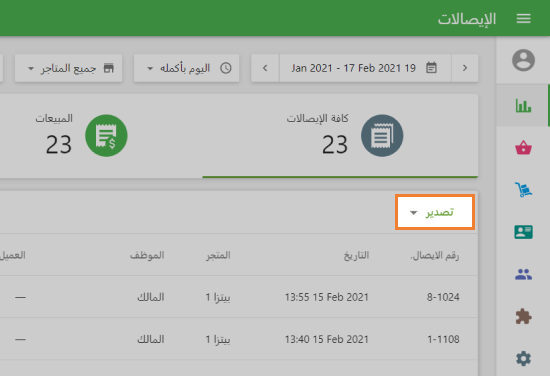The image size is (550, 376).
Task: Click the المتجر column header
Action: 218,255
